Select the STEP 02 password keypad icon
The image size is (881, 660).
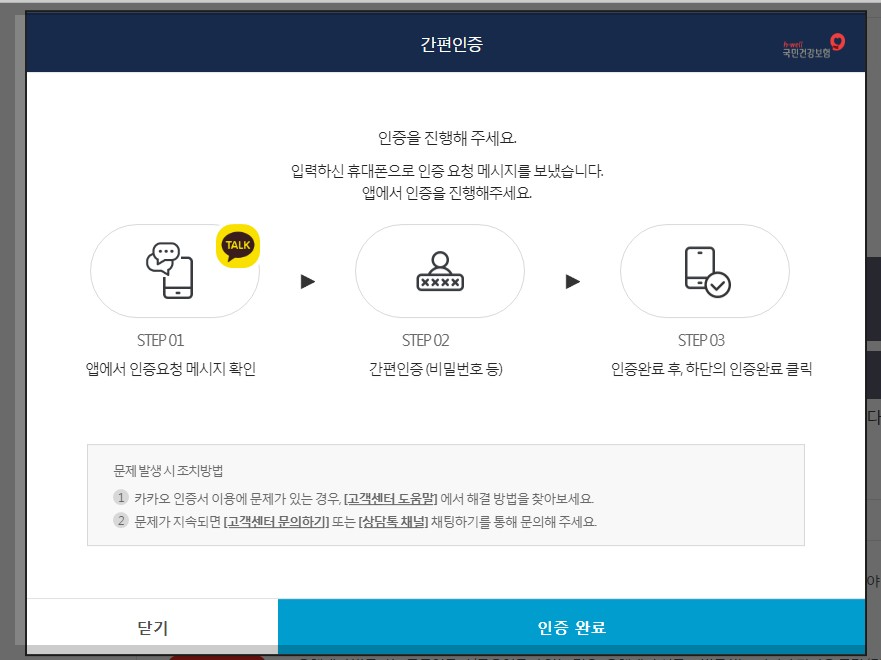coord(440,270)
